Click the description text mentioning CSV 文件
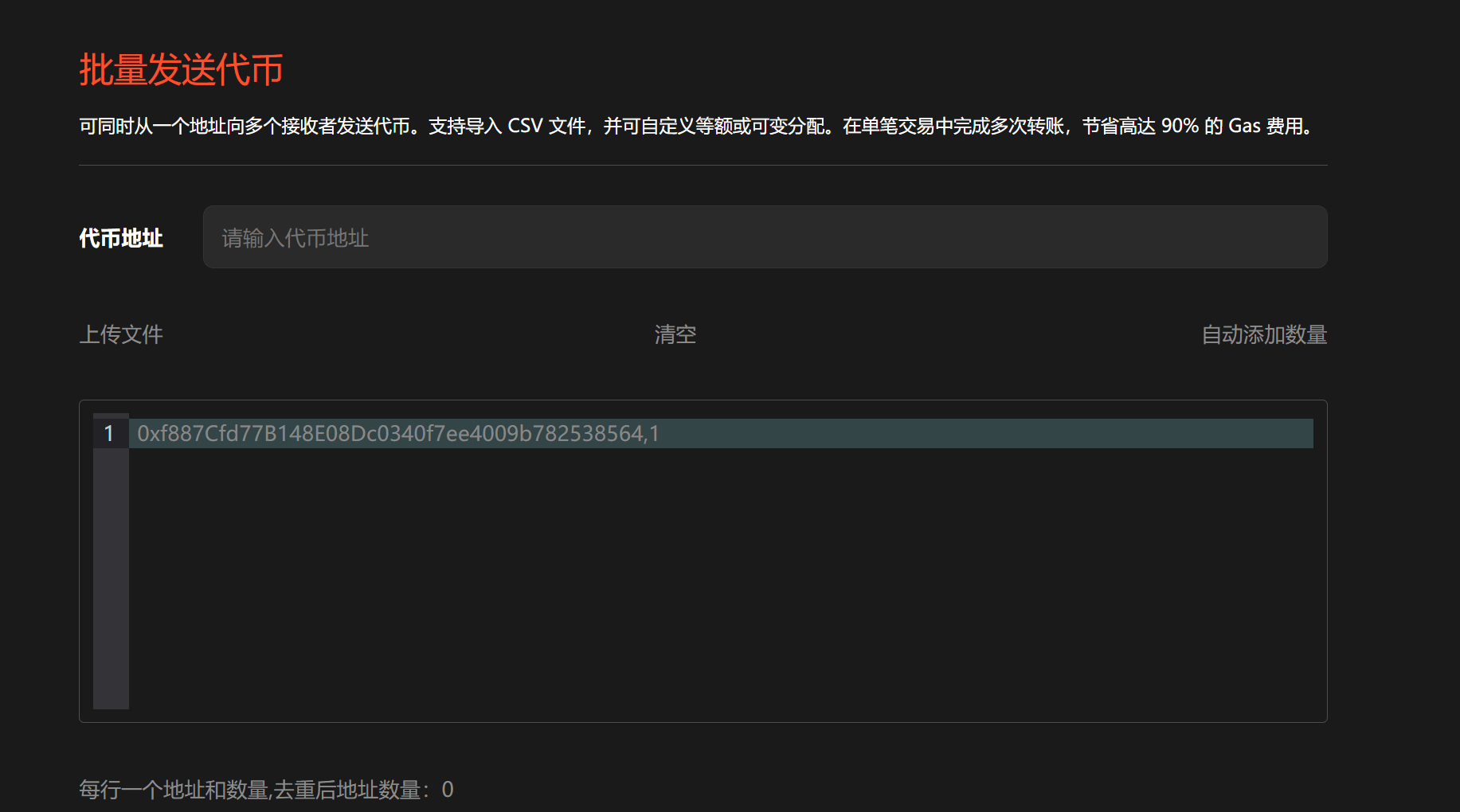1460x812 pixels. pyautogui.click(x=698, y=127)
